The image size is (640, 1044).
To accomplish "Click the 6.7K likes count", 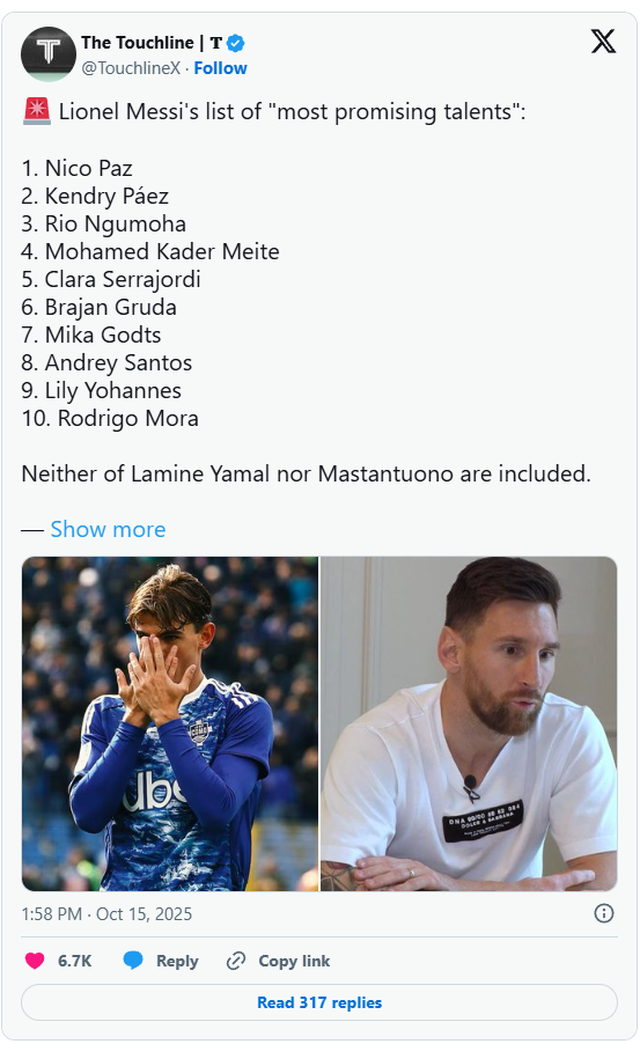I will pos(75,961).
